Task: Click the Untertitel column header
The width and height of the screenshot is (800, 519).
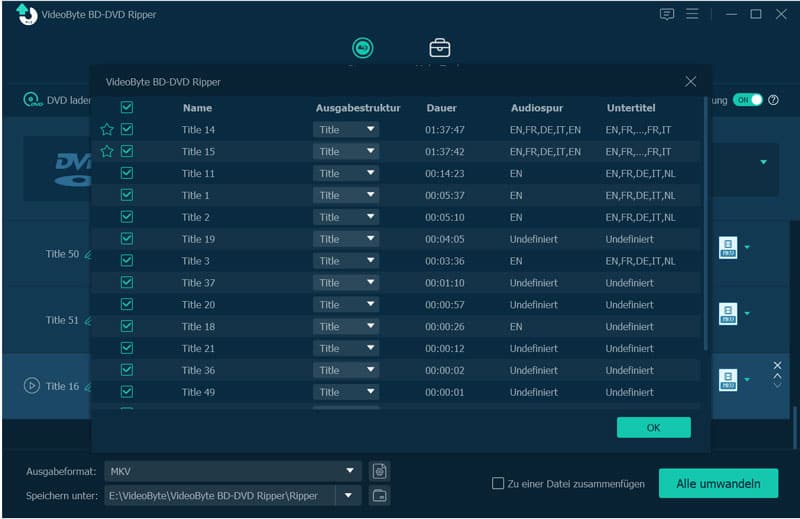Action: [631, 108]
